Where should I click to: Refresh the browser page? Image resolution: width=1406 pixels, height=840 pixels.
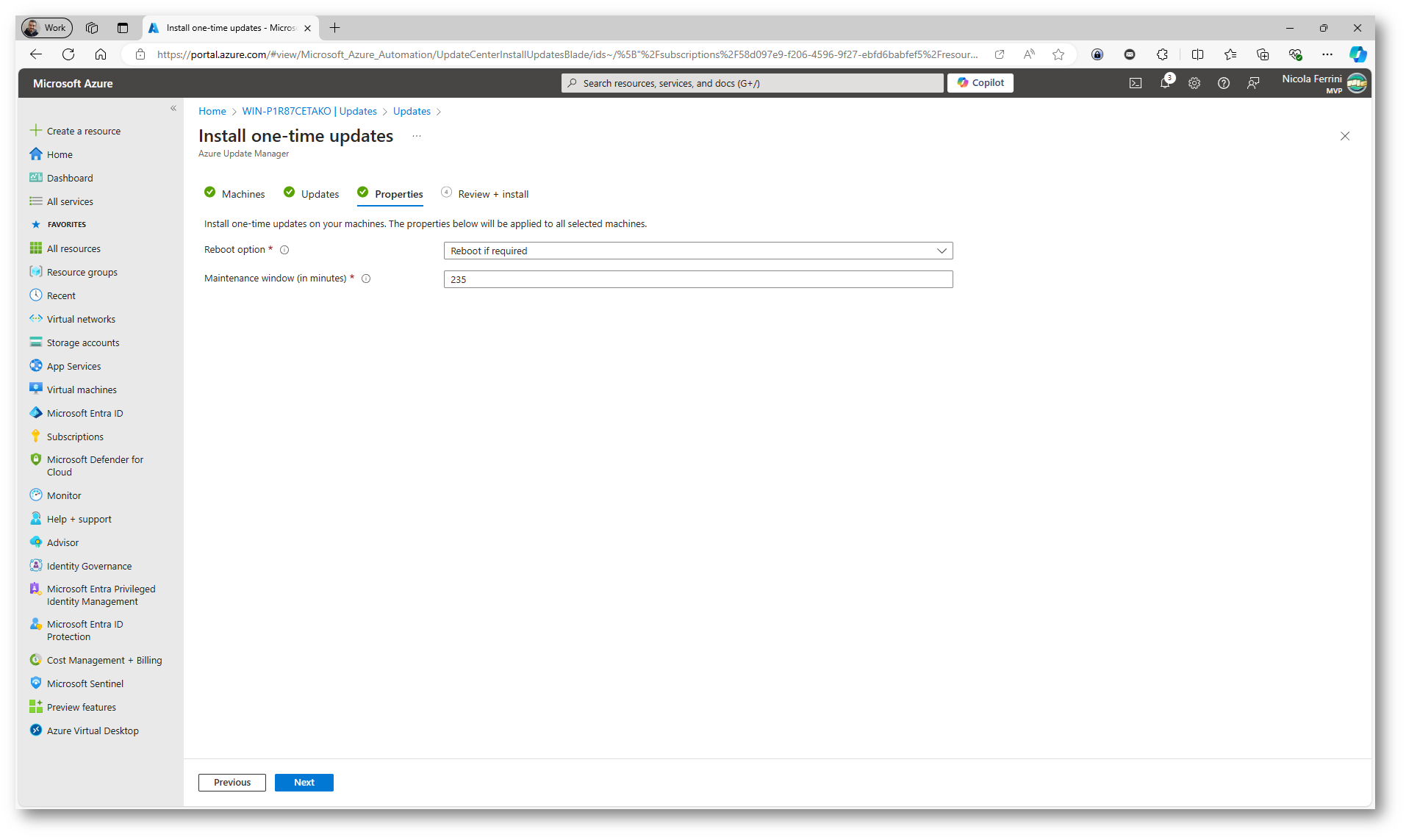[68, 54]
